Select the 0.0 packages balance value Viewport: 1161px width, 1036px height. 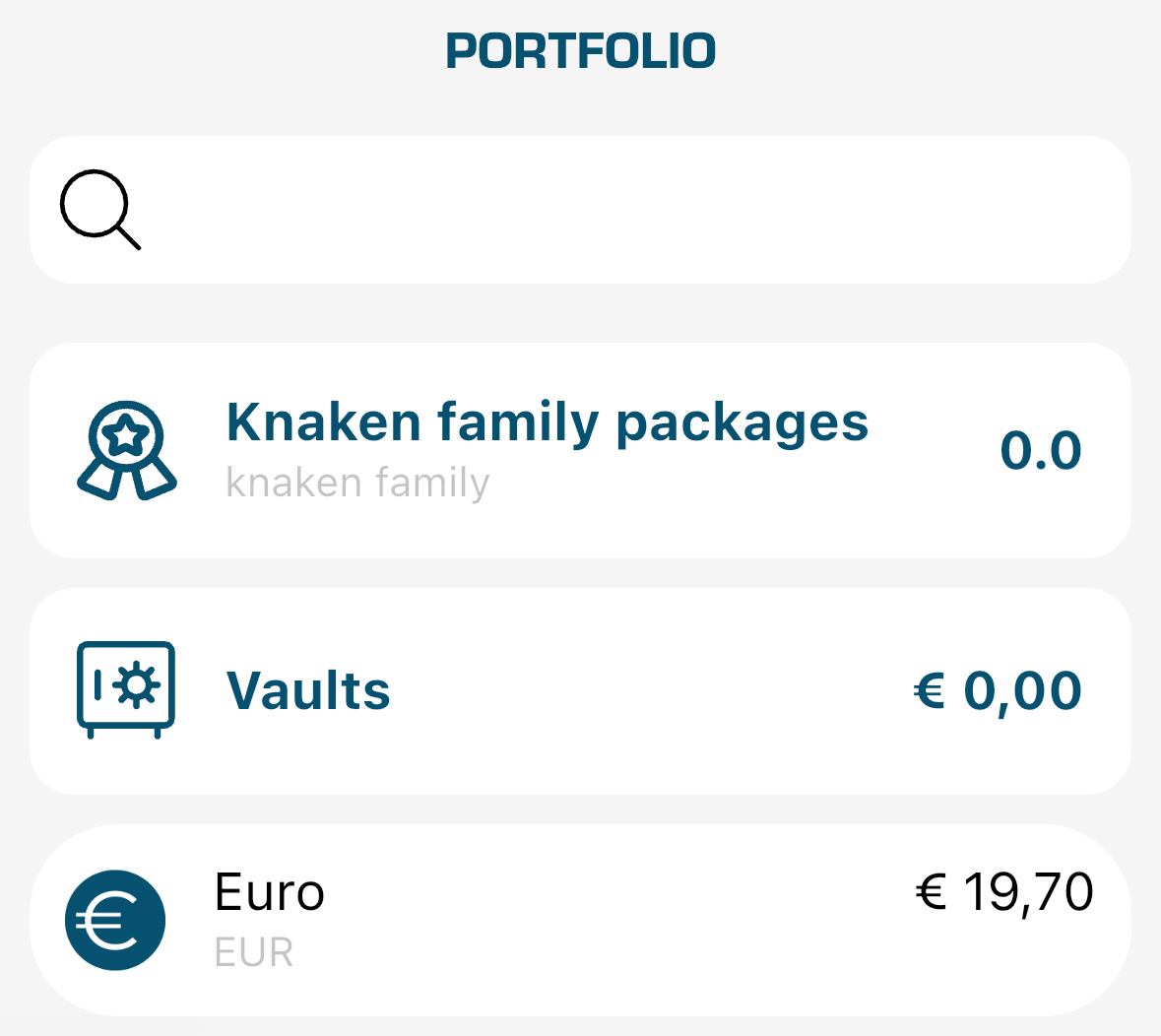[x=1041, y=451]
